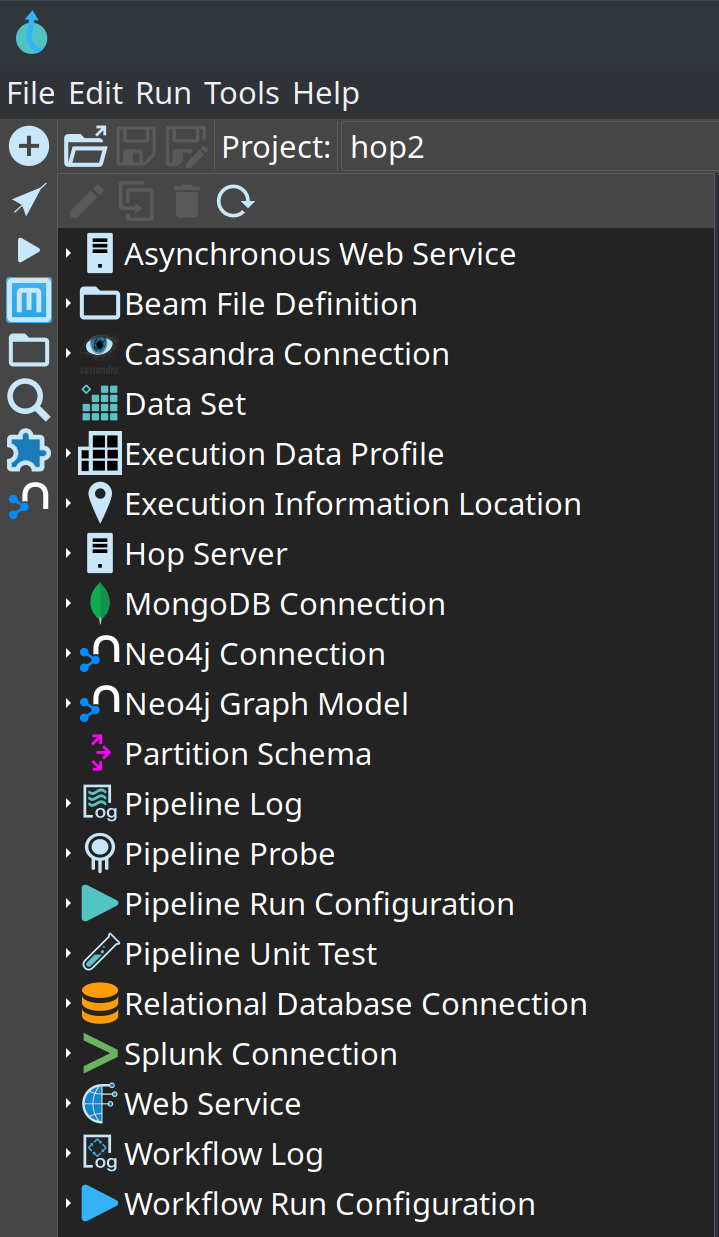Screen dimensions: 719x1237
Task: Select Workflow Run Configuration item
Action: pyautogui.click(x=329, y=1204)
